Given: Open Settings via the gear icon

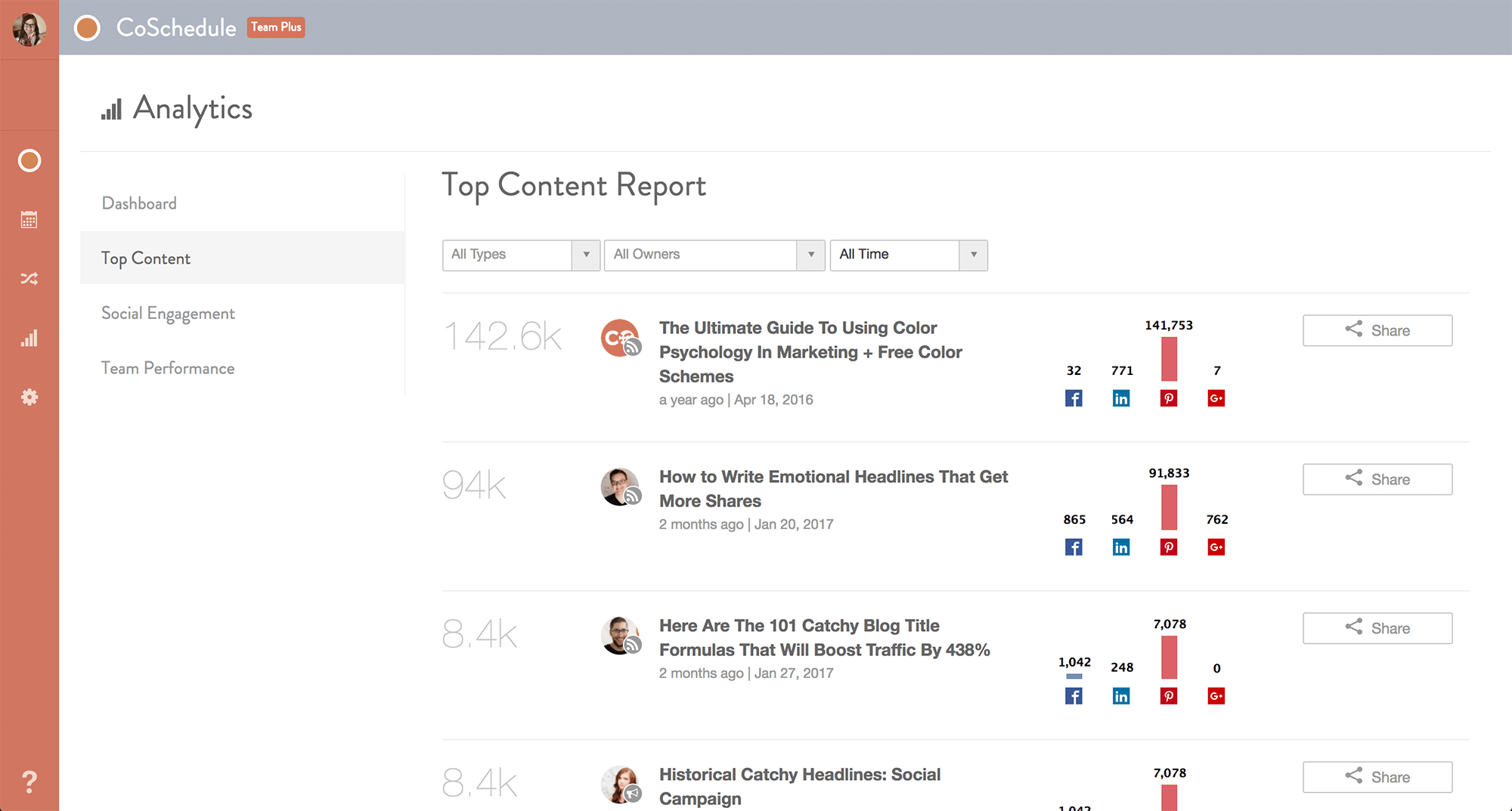Looking at the screenshot, I should click(29, 397).
